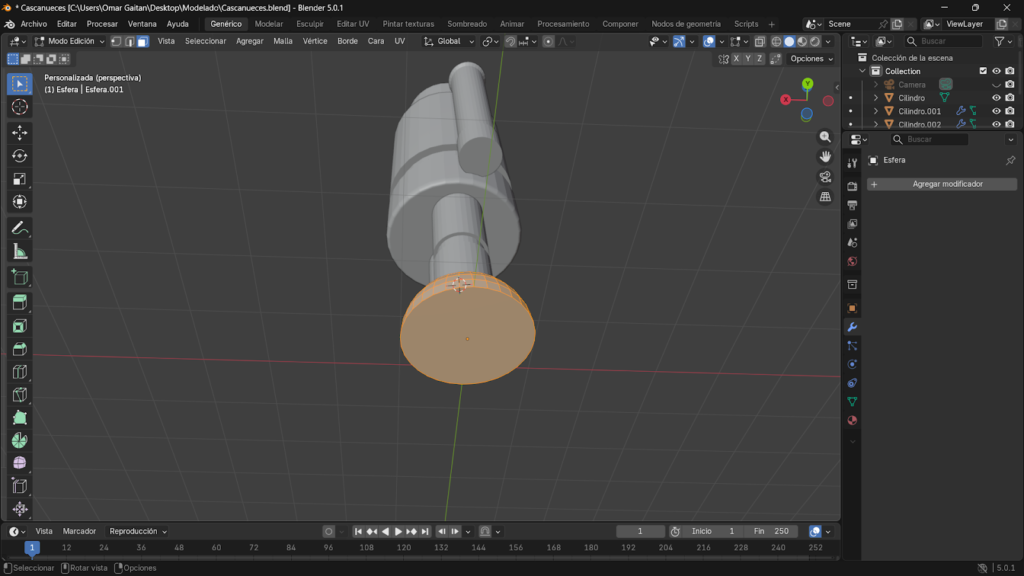
Task: Click the zoom magnifier viewport gizmo
Action: click(x=825, y=137)
